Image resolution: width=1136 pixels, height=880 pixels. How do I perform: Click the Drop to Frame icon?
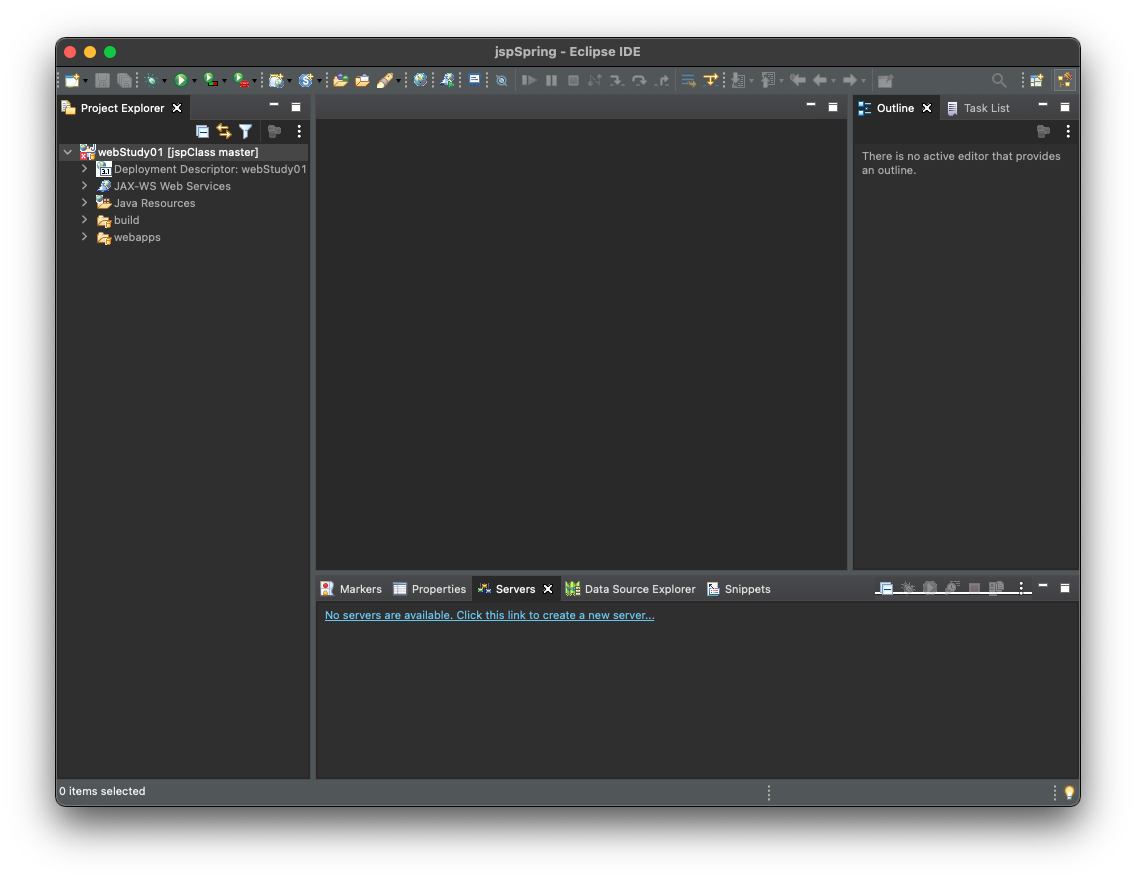point(688,80)
